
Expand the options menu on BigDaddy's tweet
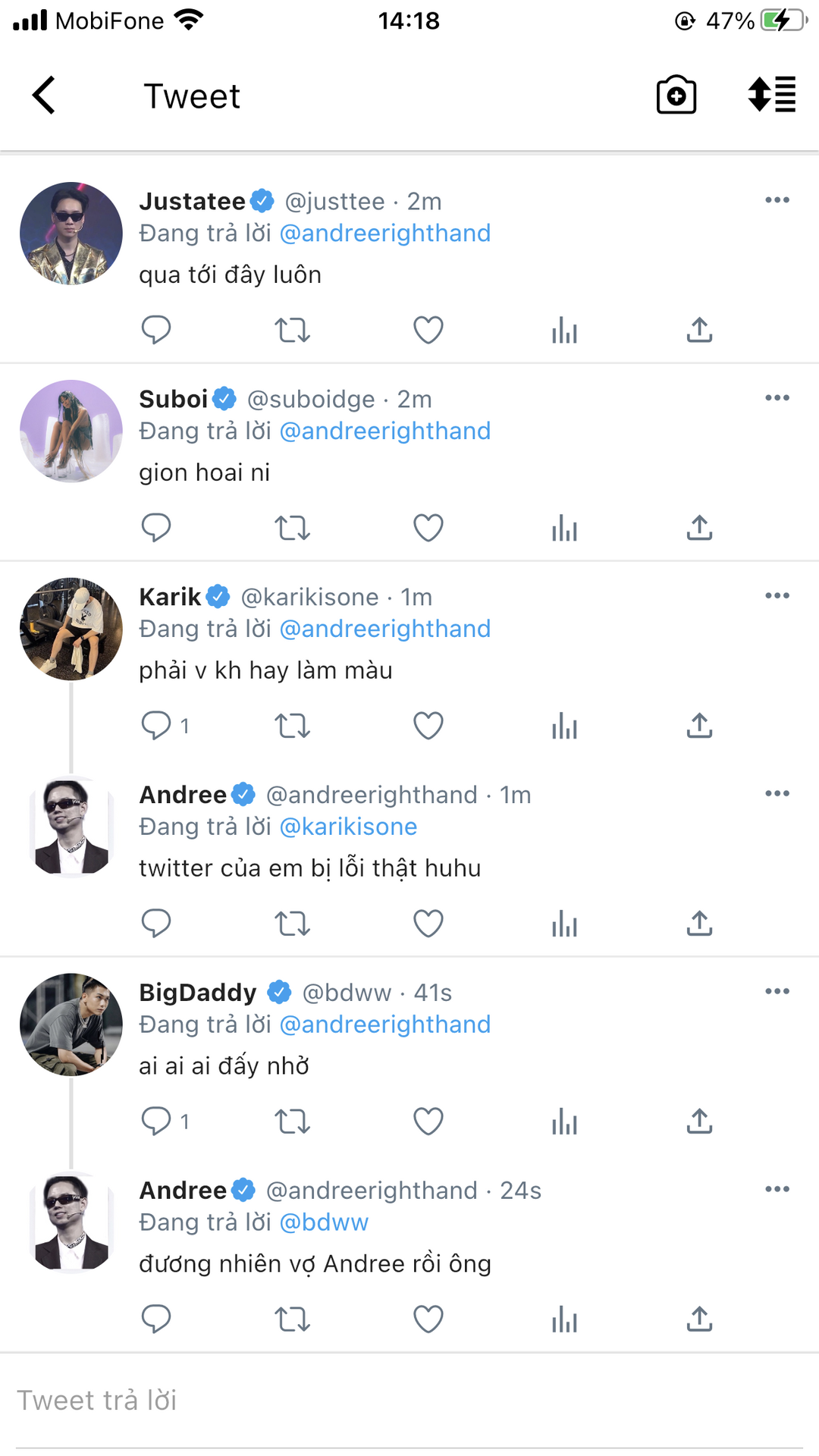coord(777,992)
